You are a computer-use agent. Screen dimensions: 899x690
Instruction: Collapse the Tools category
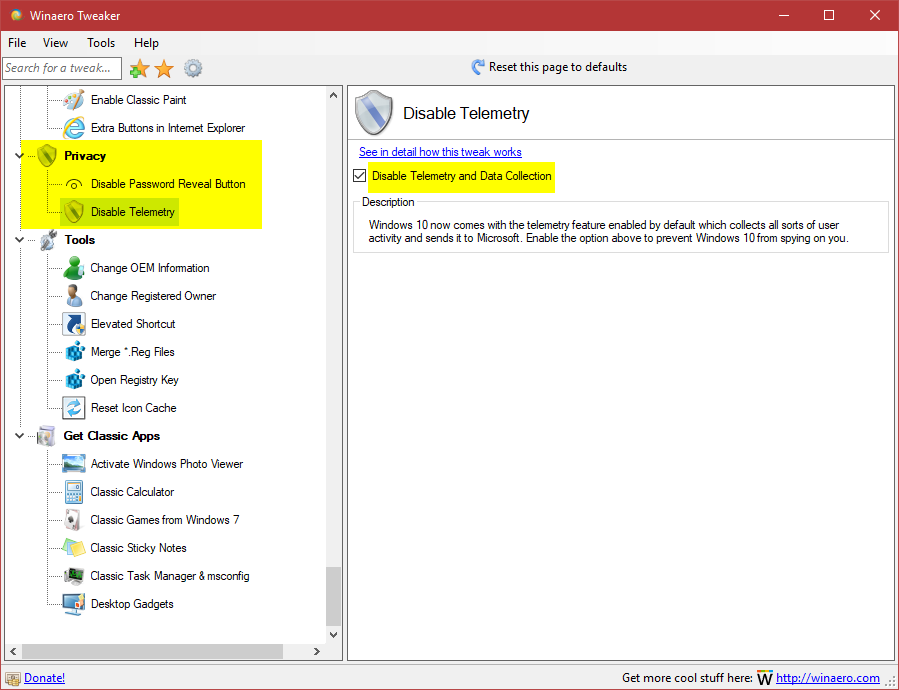(19, 239)
